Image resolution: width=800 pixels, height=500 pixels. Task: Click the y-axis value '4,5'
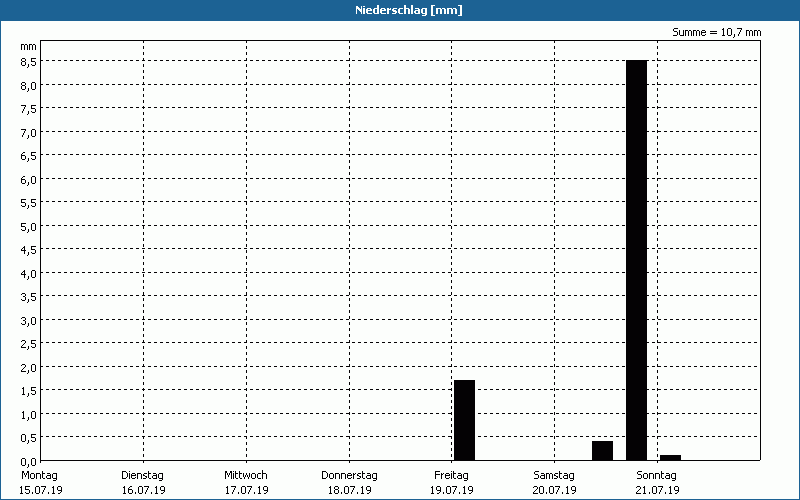[x=29, y=250]
